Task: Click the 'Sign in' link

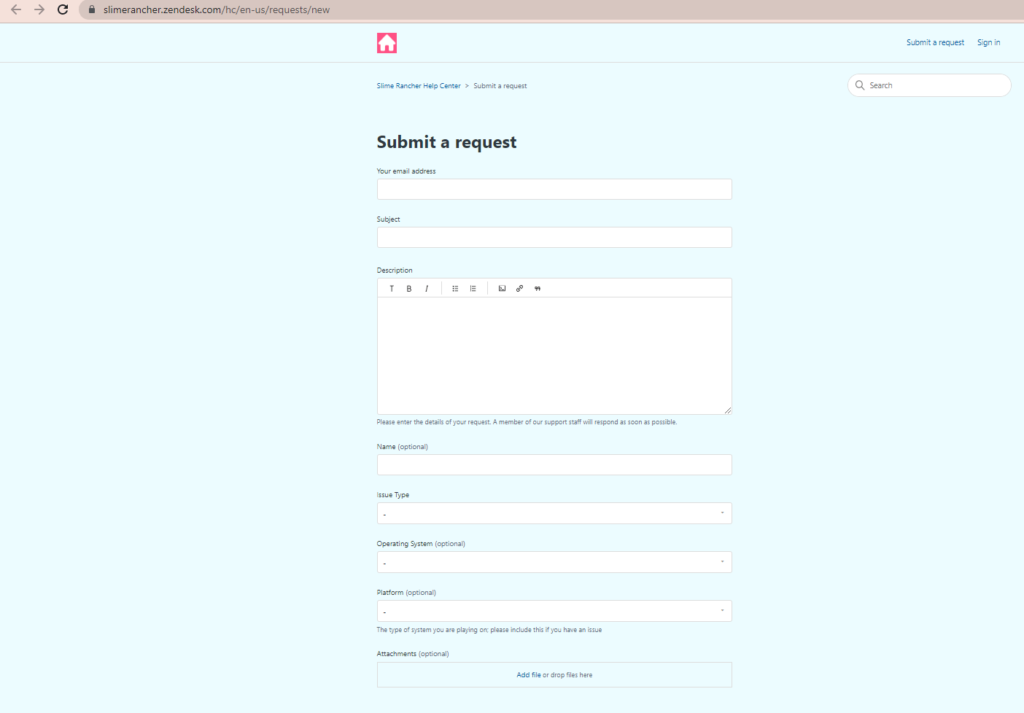Action: 988,42
